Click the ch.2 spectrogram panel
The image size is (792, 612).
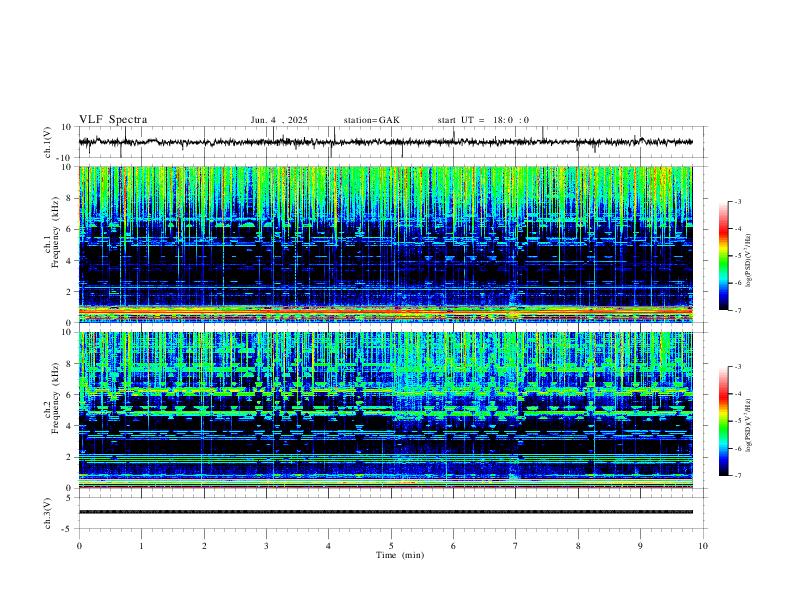point(385,410)
